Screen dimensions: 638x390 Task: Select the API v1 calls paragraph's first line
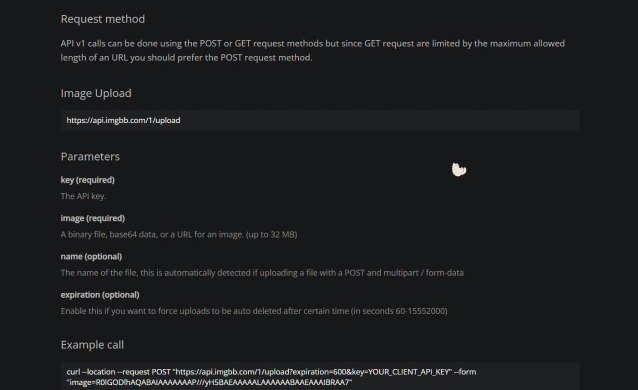pyautogui.click(x=312, y=44)
